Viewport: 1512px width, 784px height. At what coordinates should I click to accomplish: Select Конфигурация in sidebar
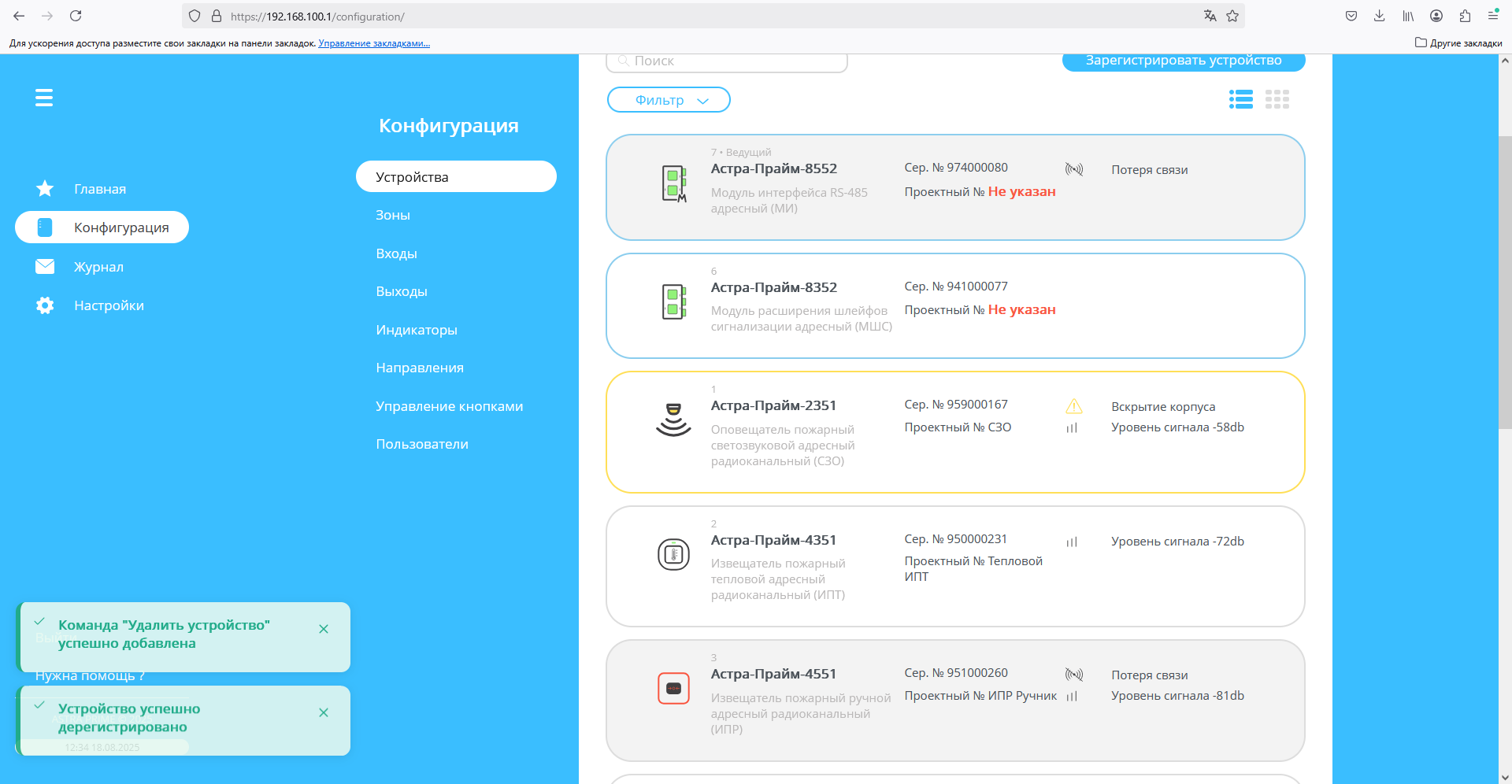[102, 227]
